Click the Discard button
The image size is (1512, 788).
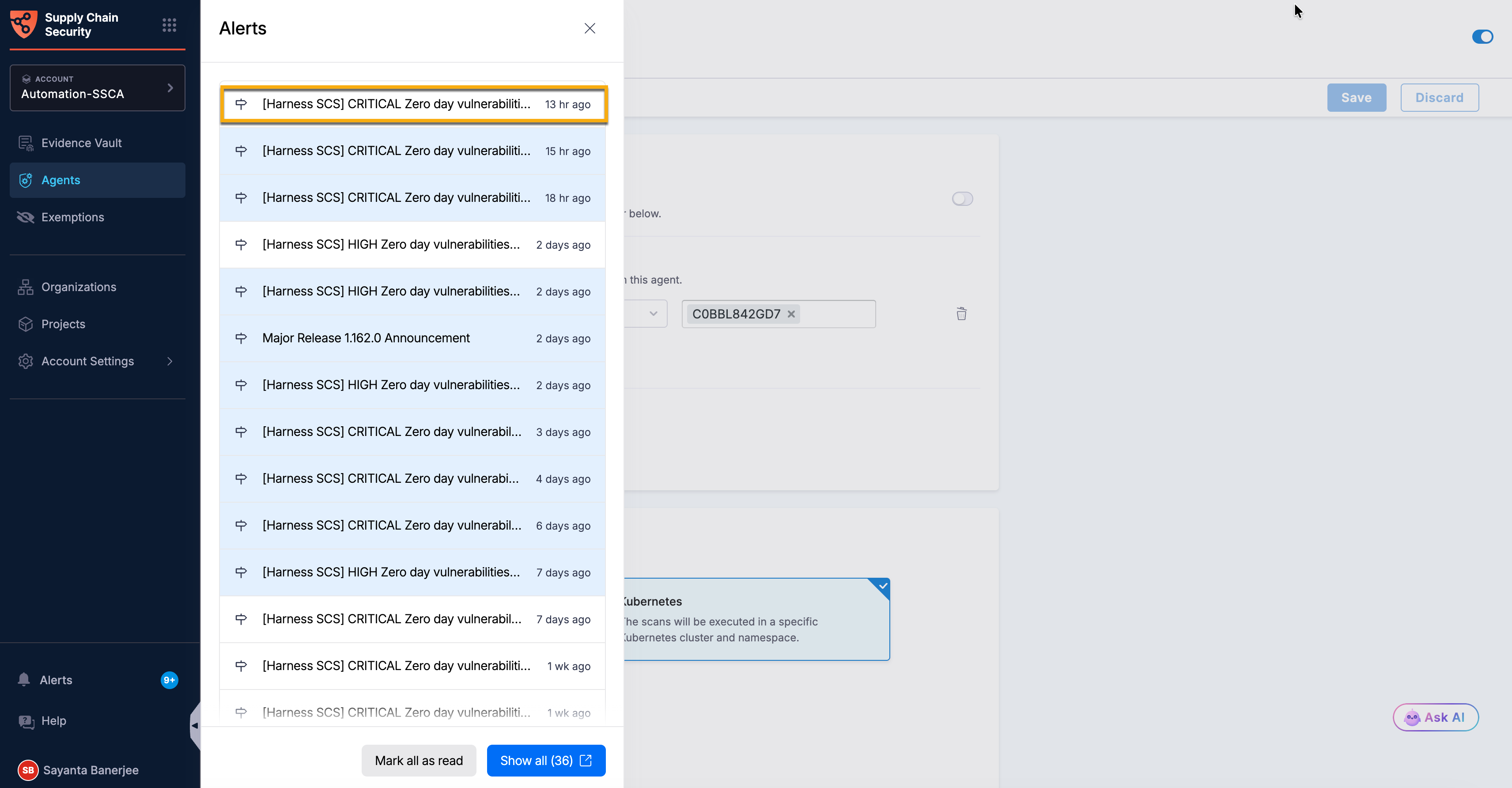[x=1439, y=98]
